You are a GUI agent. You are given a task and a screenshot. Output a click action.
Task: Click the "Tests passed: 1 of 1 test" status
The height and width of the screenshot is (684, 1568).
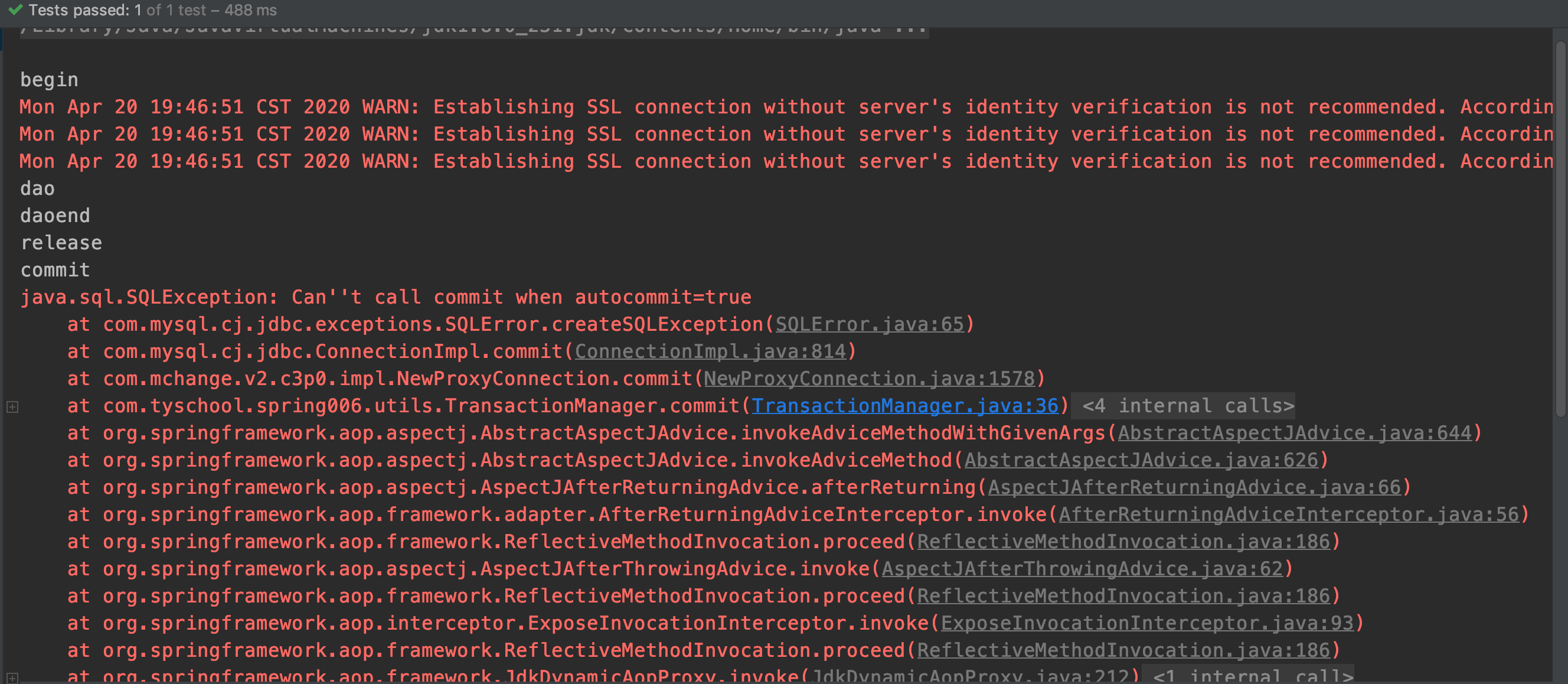coord(152,9)
